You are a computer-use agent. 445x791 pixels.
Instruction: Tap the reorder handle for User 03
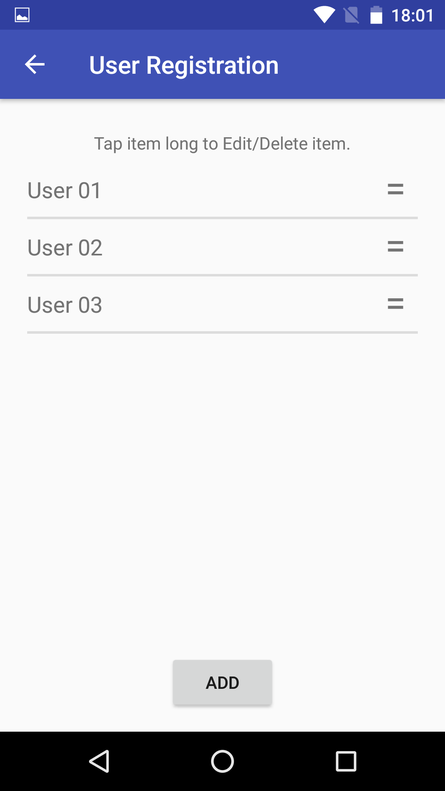[x=395, y=304]
